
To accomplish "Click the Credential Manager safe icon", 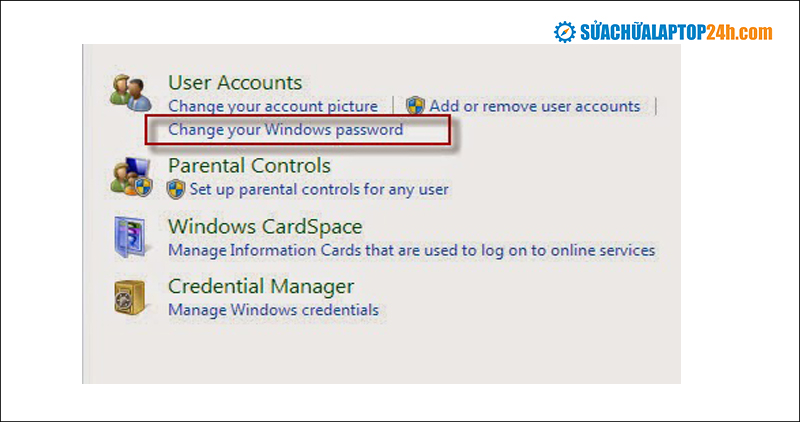I will (131, 298).
